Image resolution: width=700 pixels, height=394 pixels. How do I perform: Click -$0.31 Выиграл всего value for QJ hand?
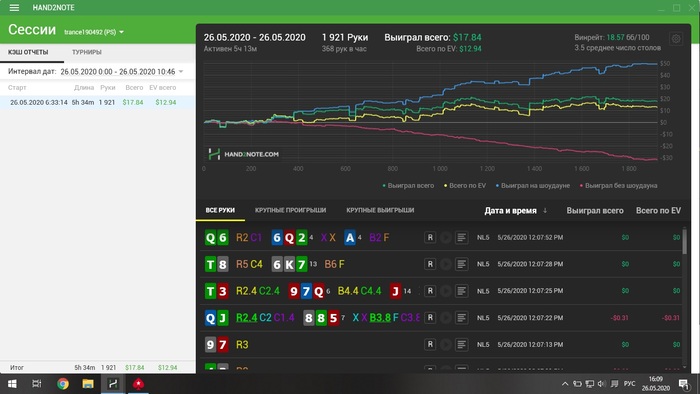[x=619, y=318]
